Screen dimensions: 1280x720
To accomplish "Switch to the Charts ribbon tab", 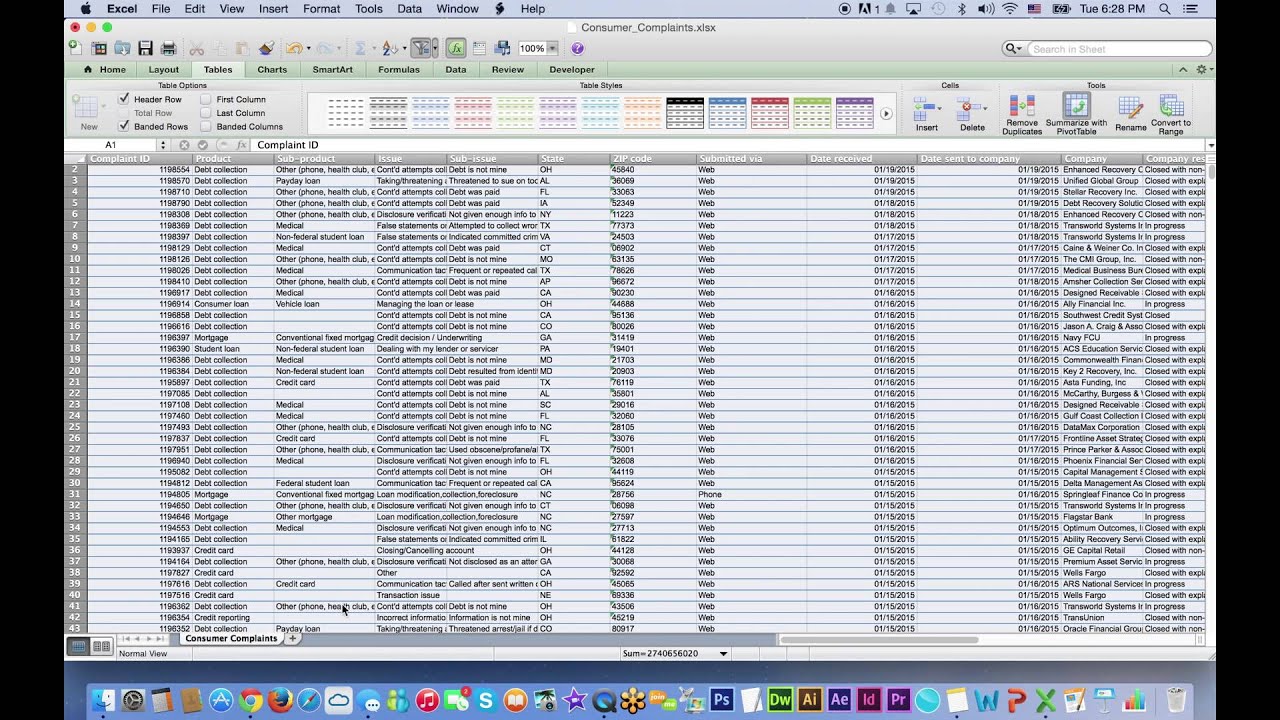I will click(272, 70).
